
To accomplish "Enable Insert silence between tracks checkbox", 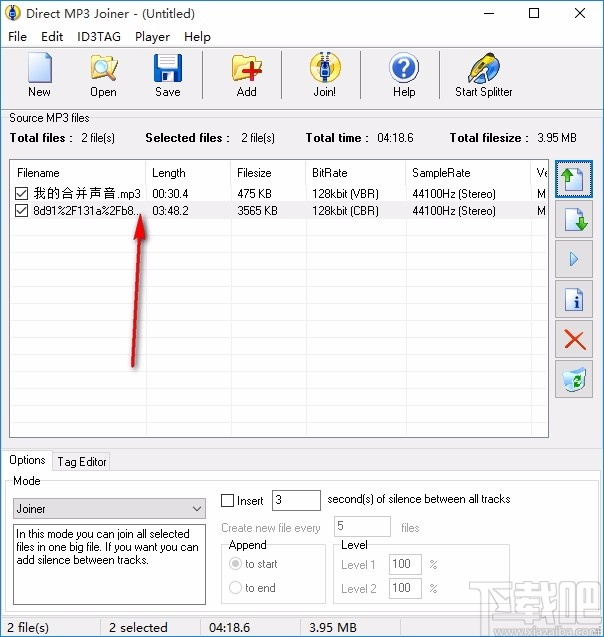I will click(227, 500).
